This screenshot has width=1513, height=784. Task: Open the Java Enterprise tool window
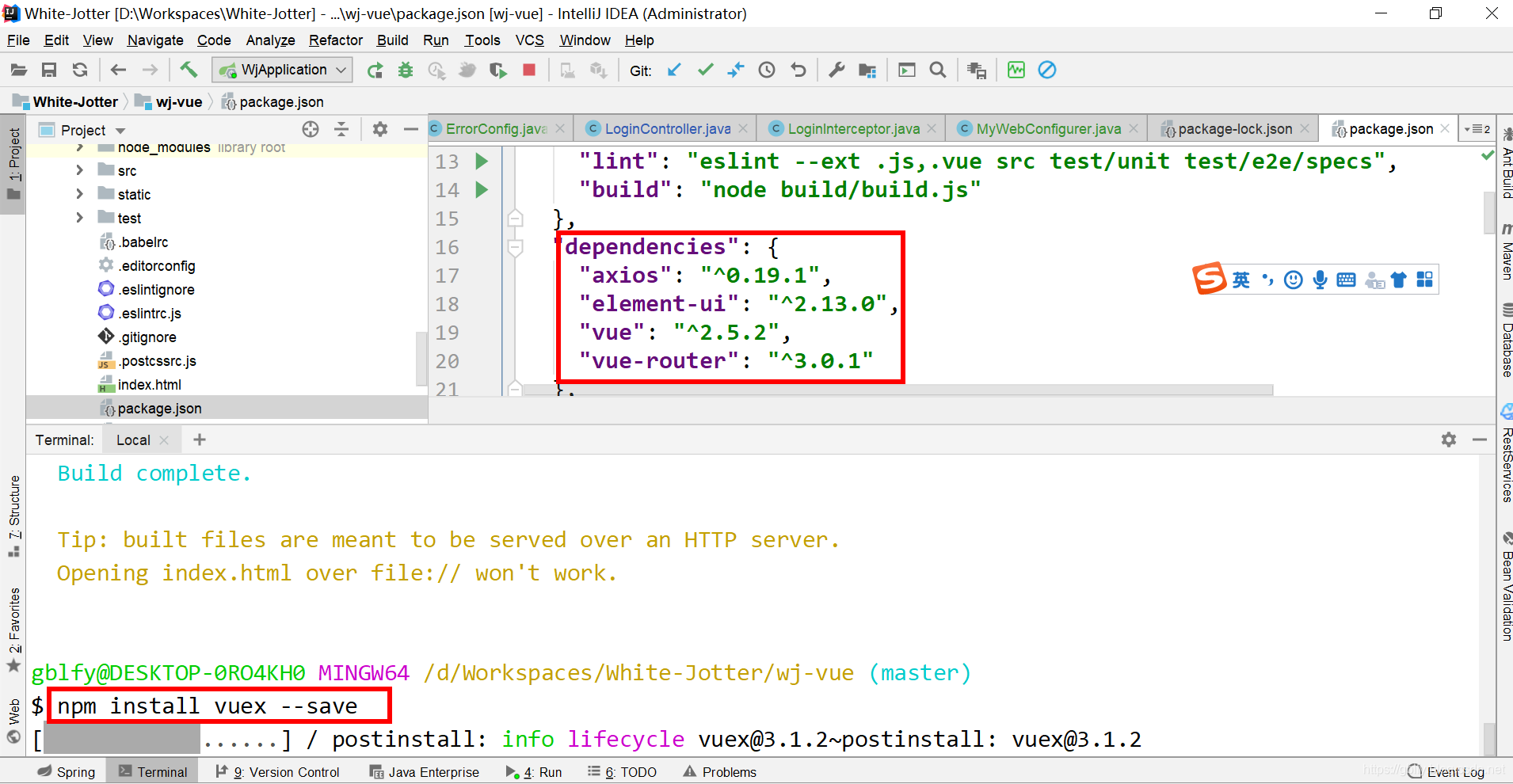(425, 772)
